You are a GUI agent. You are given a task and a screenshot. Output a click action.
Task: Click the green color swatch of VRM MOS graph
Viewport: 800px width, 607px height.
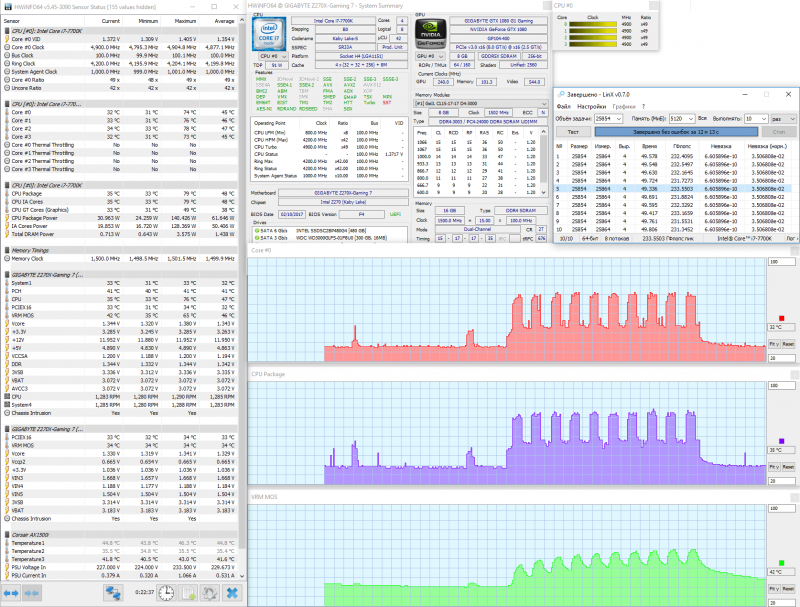[x=781, y=563]
